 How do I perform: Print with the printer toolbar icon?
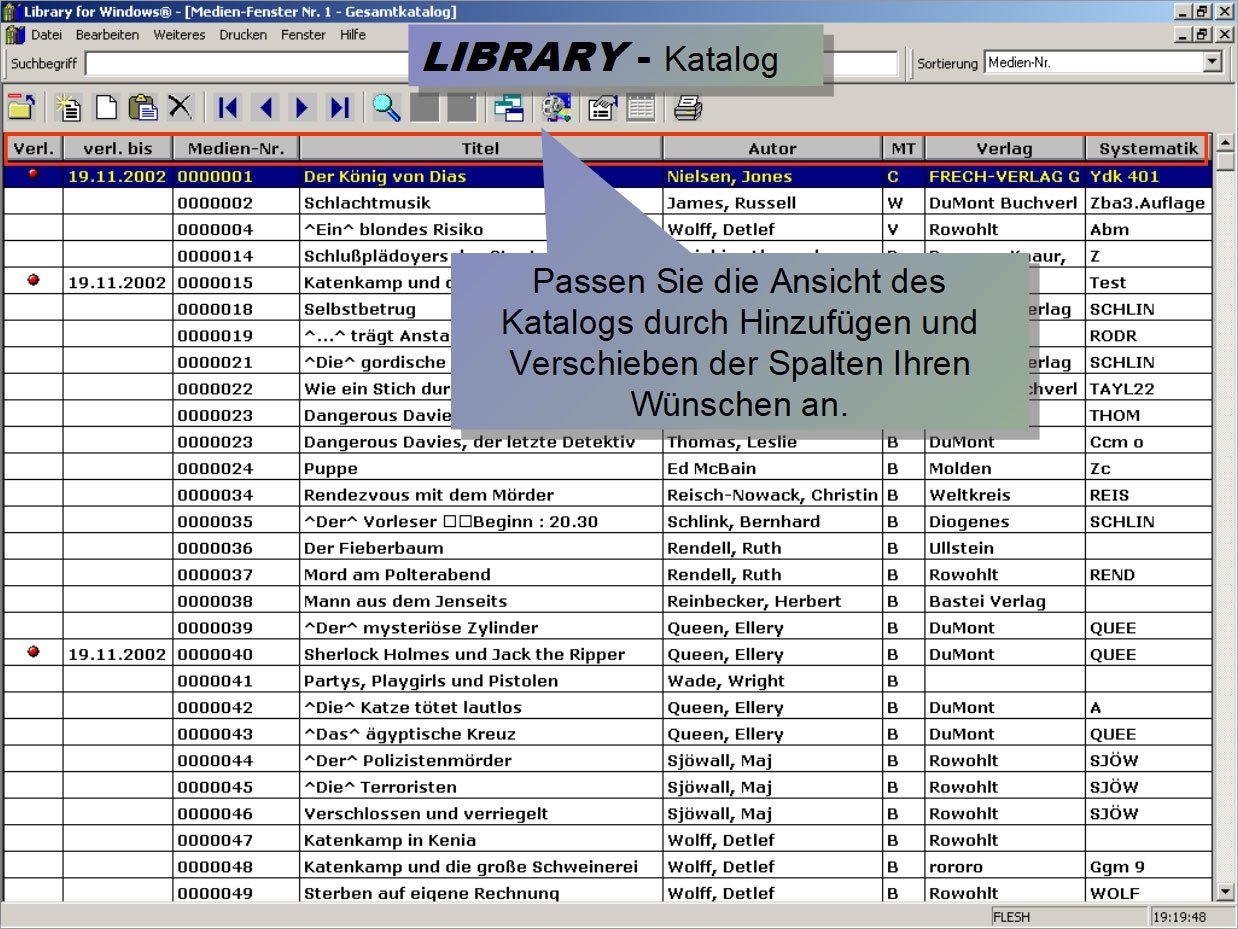[687, 107]
